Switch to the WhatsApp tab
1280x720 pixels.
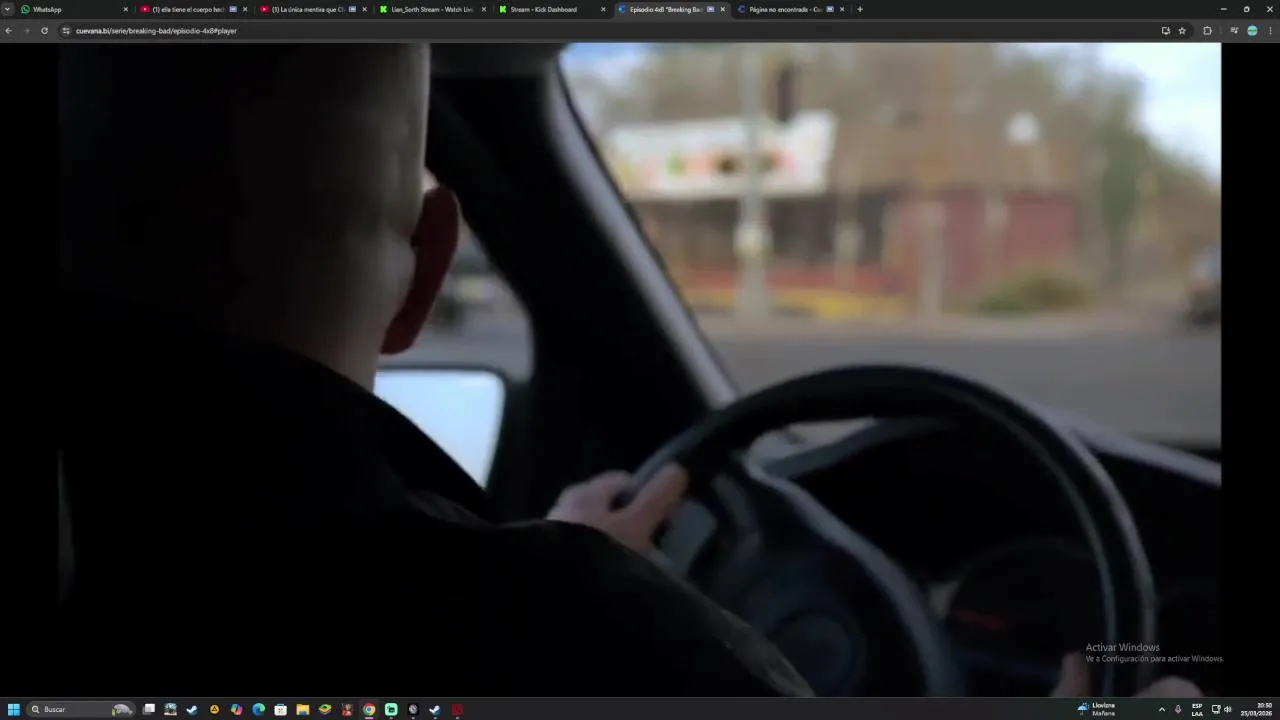point(75,9)
